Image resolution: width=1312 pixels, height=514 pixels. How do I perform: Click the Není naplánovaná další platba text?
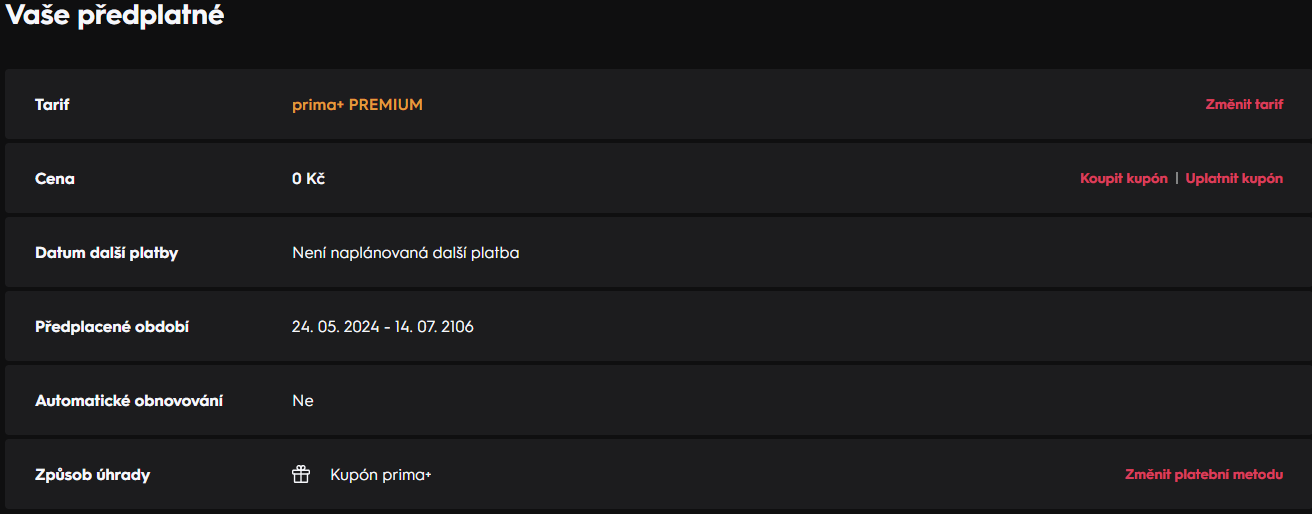point(405,253)
